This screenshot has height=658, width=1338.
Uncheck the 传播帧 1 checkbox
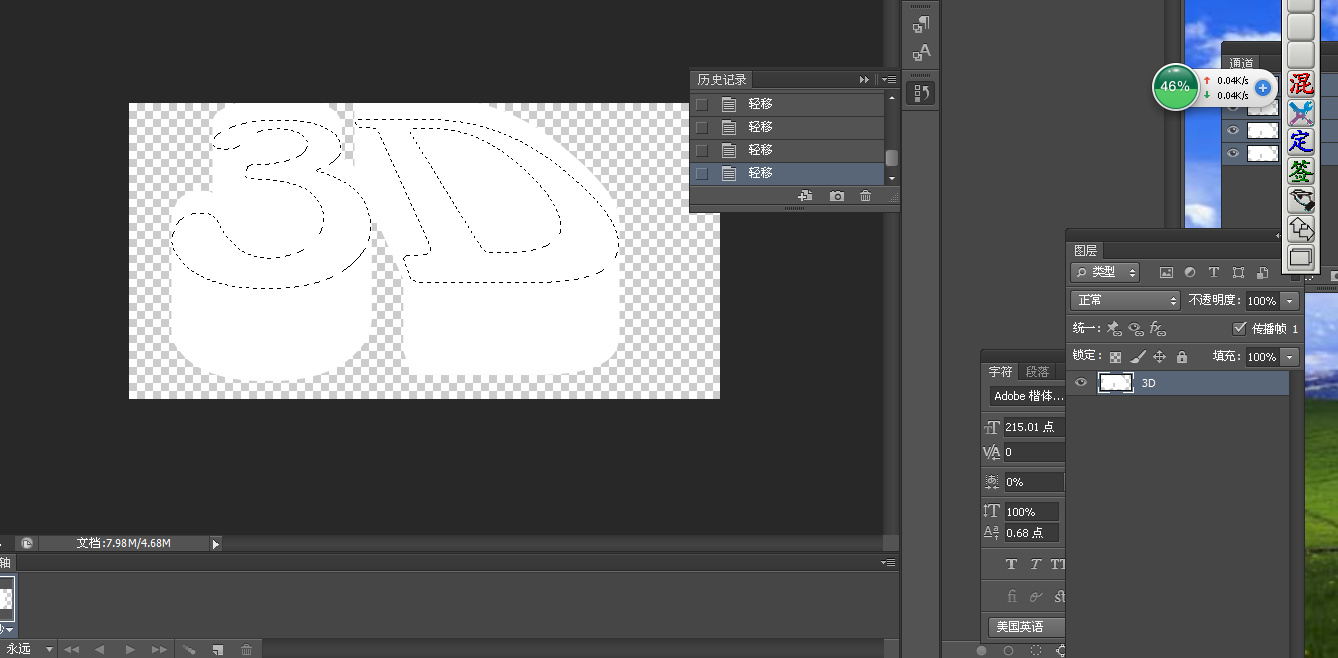(1240, 328)
